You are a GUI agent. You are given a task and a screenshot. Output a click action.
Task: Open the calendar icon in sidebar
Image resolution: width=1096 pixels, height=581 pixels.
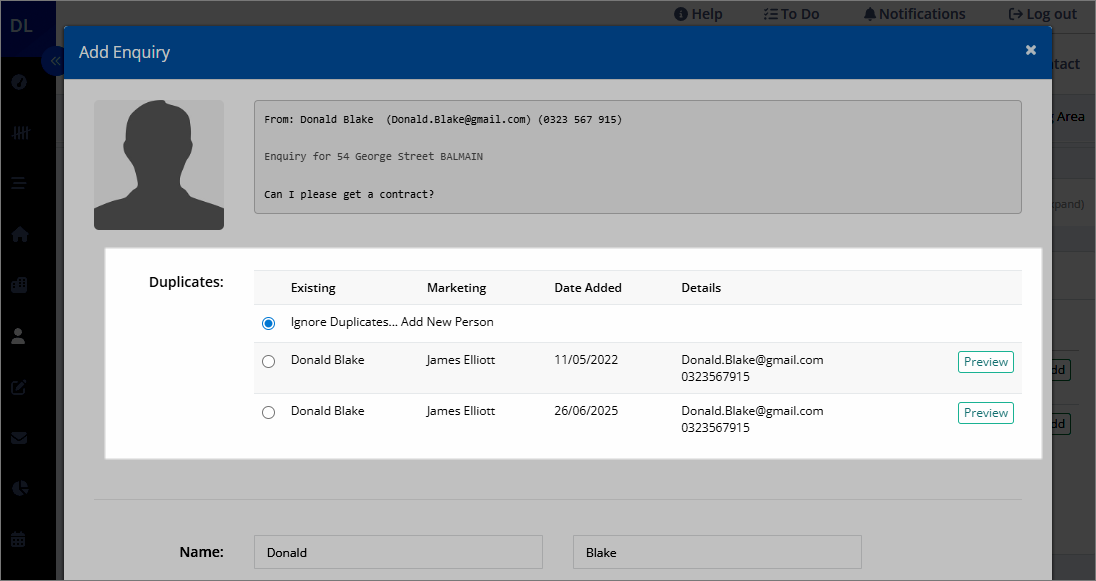tap(19, 539)
